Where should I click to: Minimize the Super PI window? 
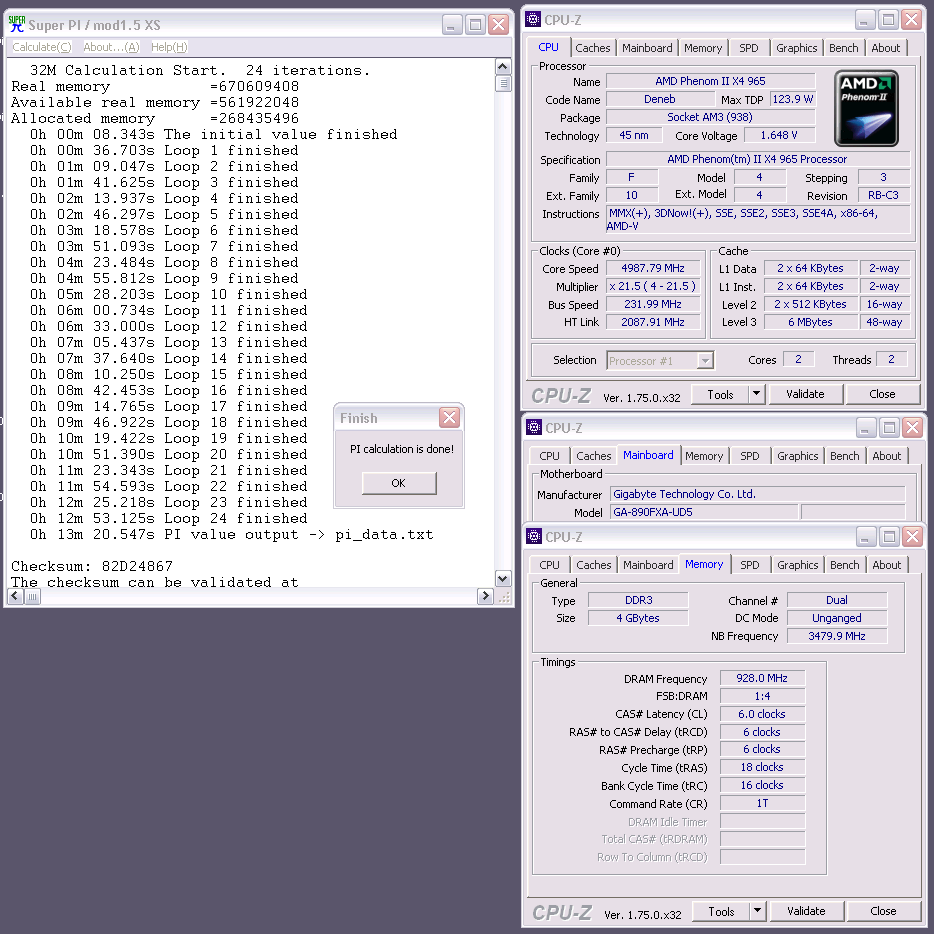click(452, 24)
